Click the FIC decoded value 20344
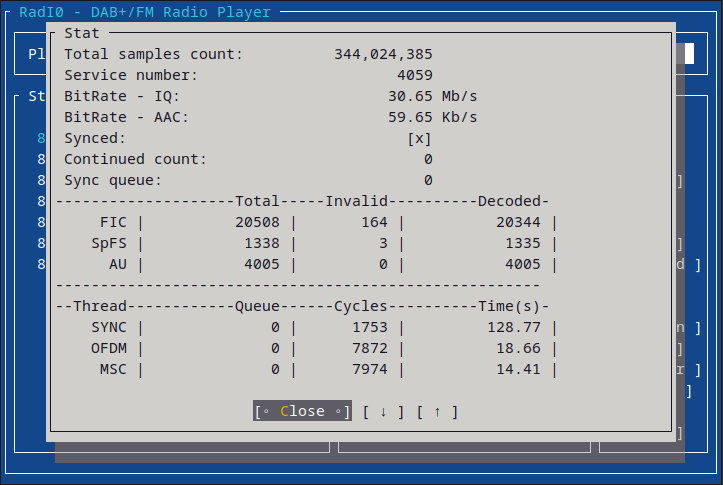Screen dimensions: 723x485 [518, 222]
